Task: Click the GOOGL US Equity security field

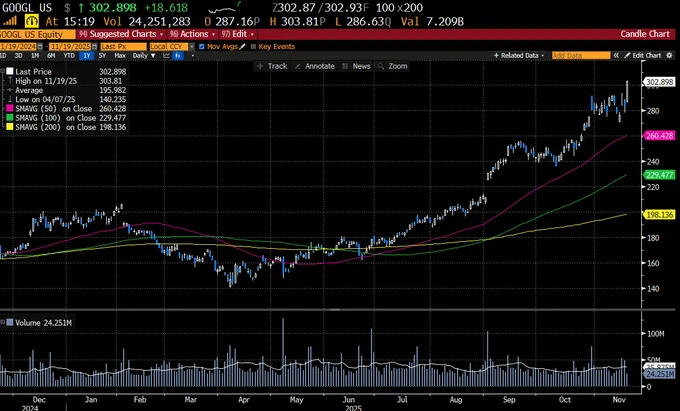Action: click(x=37, y=34)
